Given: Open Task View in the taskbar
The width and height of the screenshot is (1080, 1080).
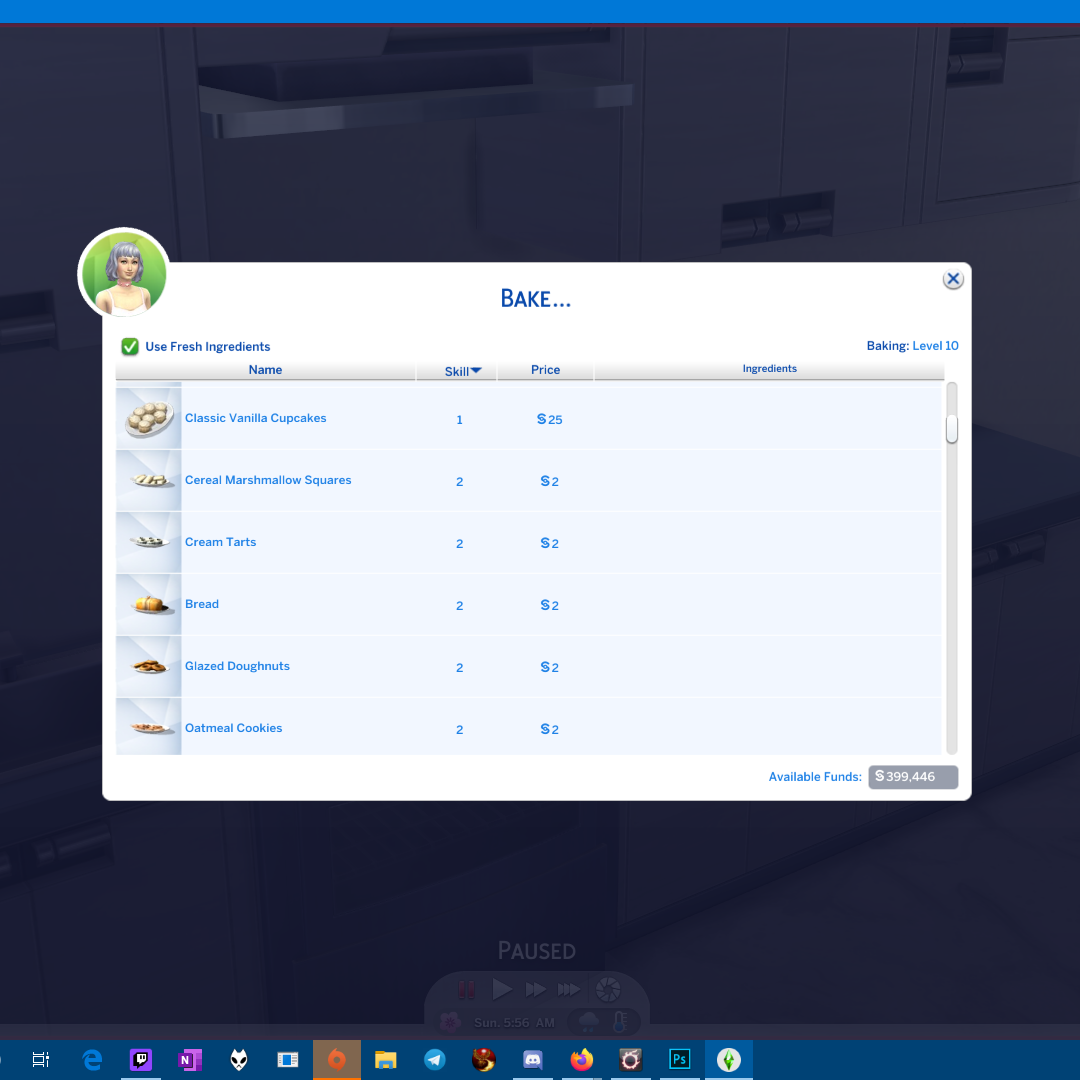Looking at the screenshot, I should 41,1059.
